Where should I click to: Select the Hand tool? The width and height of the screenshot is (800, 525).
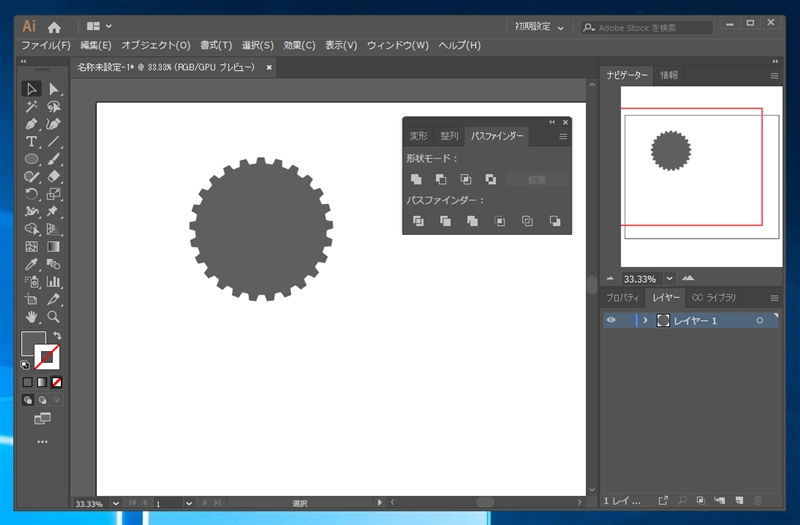pyautogui.click(x=31, y=317)
